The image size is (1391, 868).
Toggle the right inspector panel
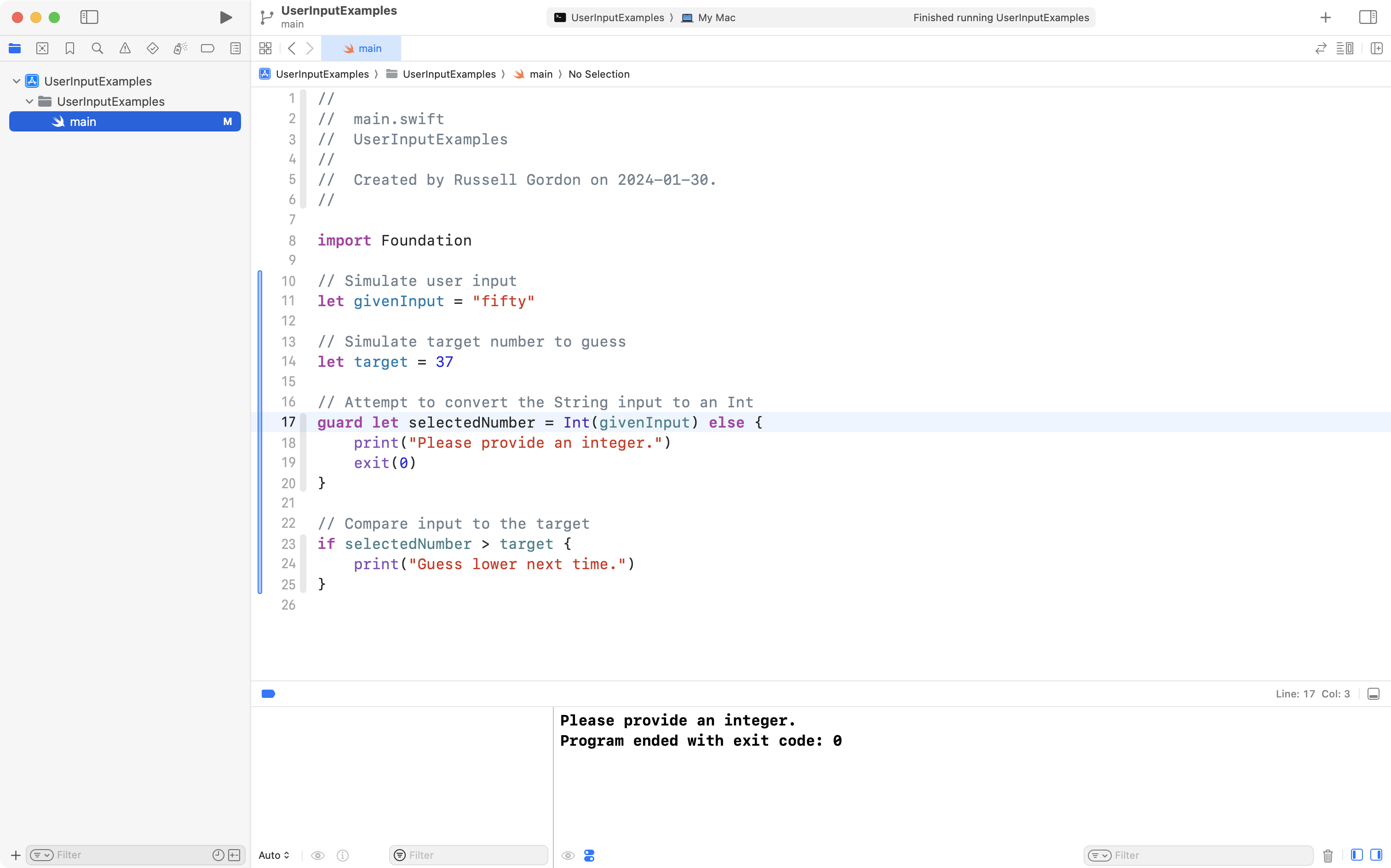(1368, 17)
